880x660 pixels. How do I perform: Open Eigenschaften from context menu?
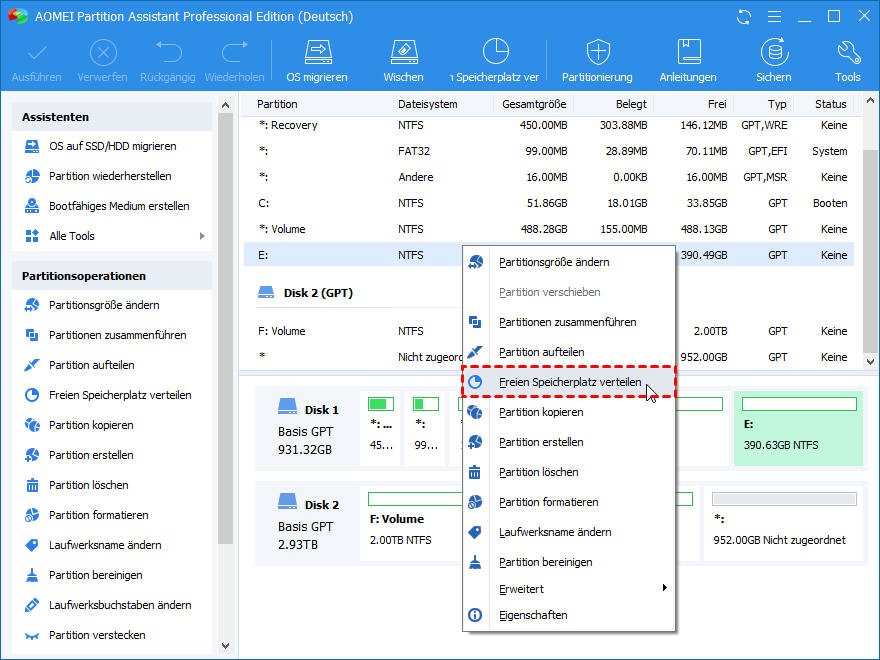click(x=533, y=615)
